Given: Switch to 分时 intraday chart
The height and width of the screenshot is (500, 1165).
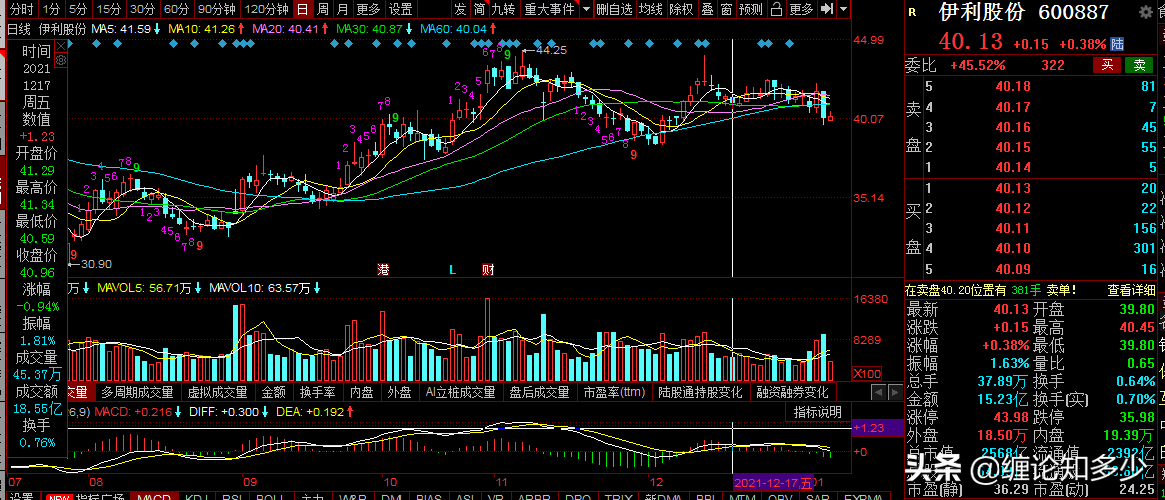Looking at the screenshot, I should [21, 10].
